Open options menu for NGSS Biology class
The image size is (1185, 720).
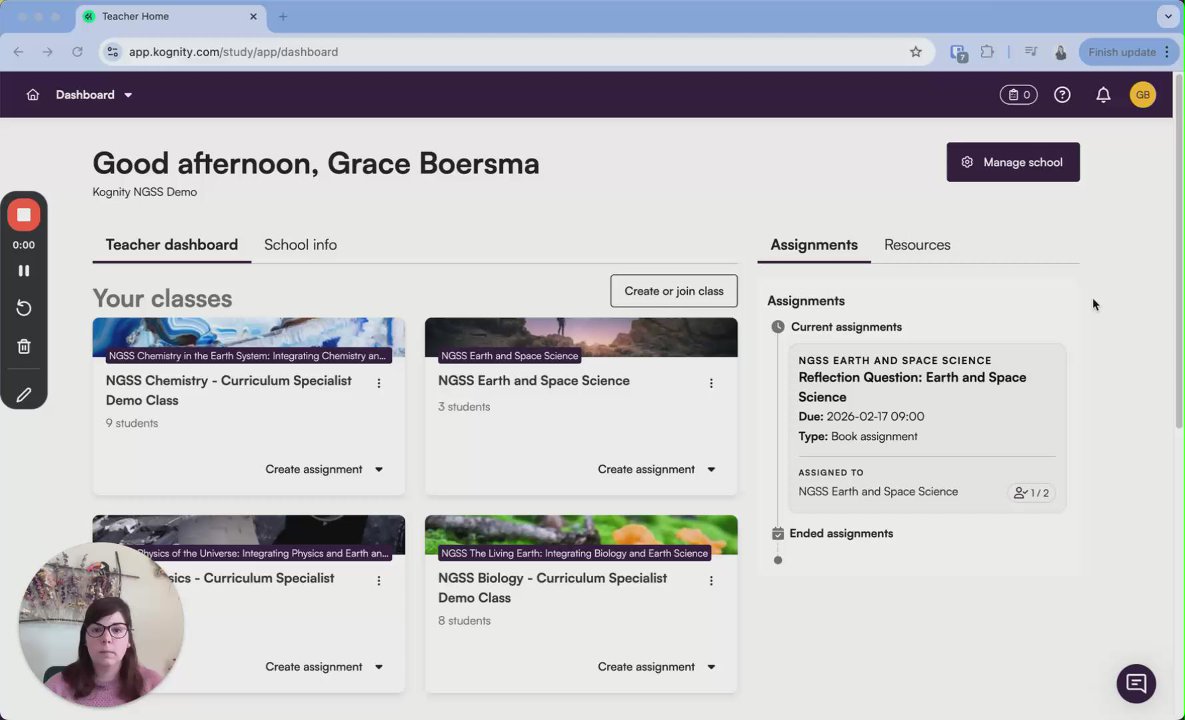(710, 580)
